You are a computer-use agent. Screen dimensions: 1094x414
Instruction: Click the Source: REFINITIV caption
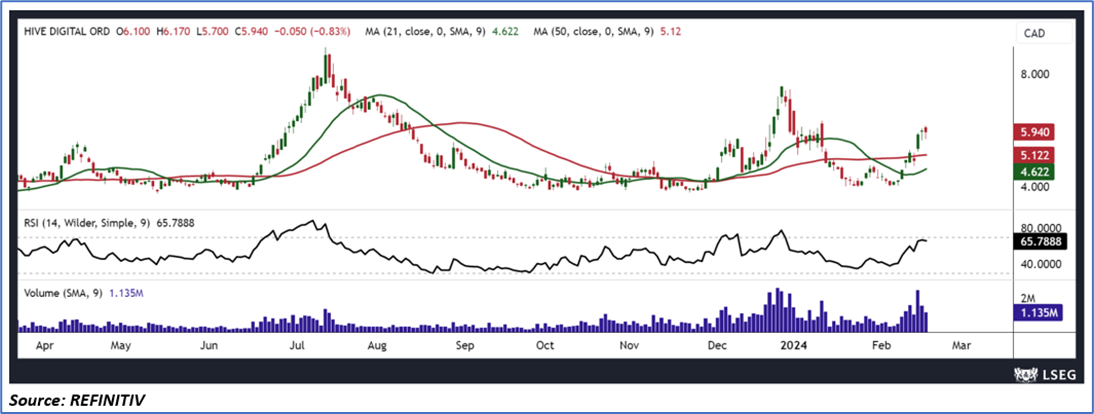click(x=79, y=401)
